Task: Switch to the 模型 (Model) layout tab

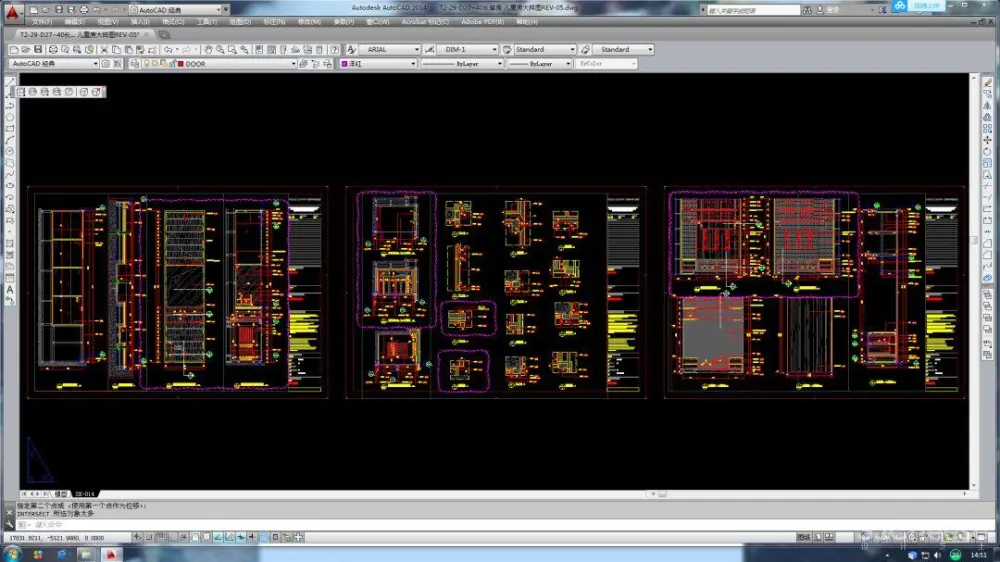Action: (61, 494)
